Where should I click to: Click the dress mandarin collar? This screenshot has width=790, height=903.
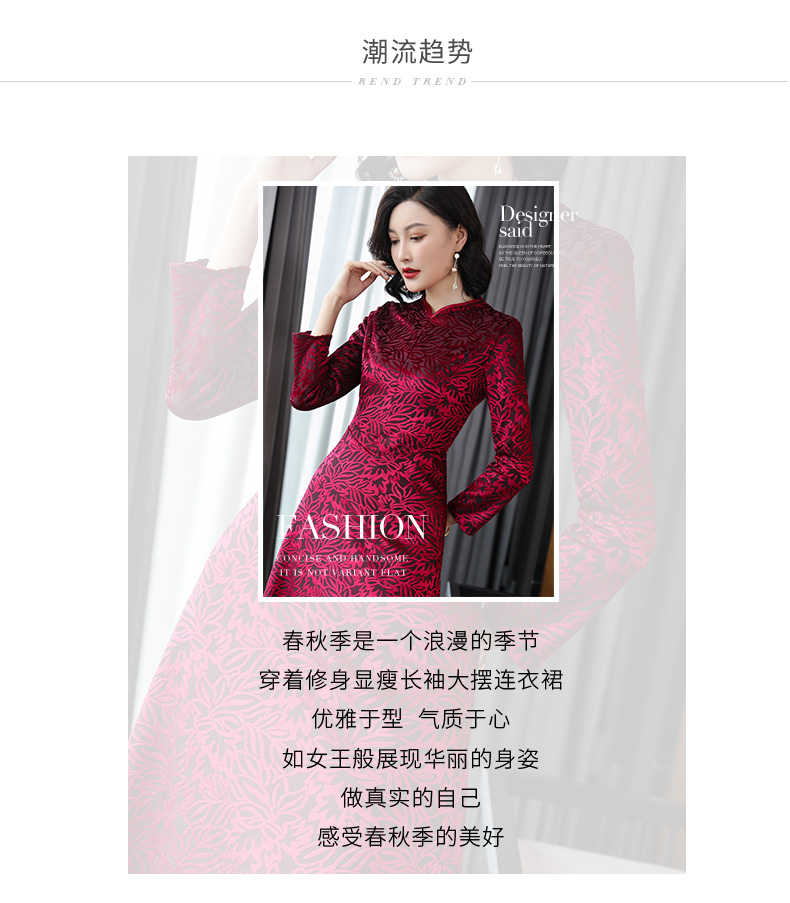tap(455, 308)
